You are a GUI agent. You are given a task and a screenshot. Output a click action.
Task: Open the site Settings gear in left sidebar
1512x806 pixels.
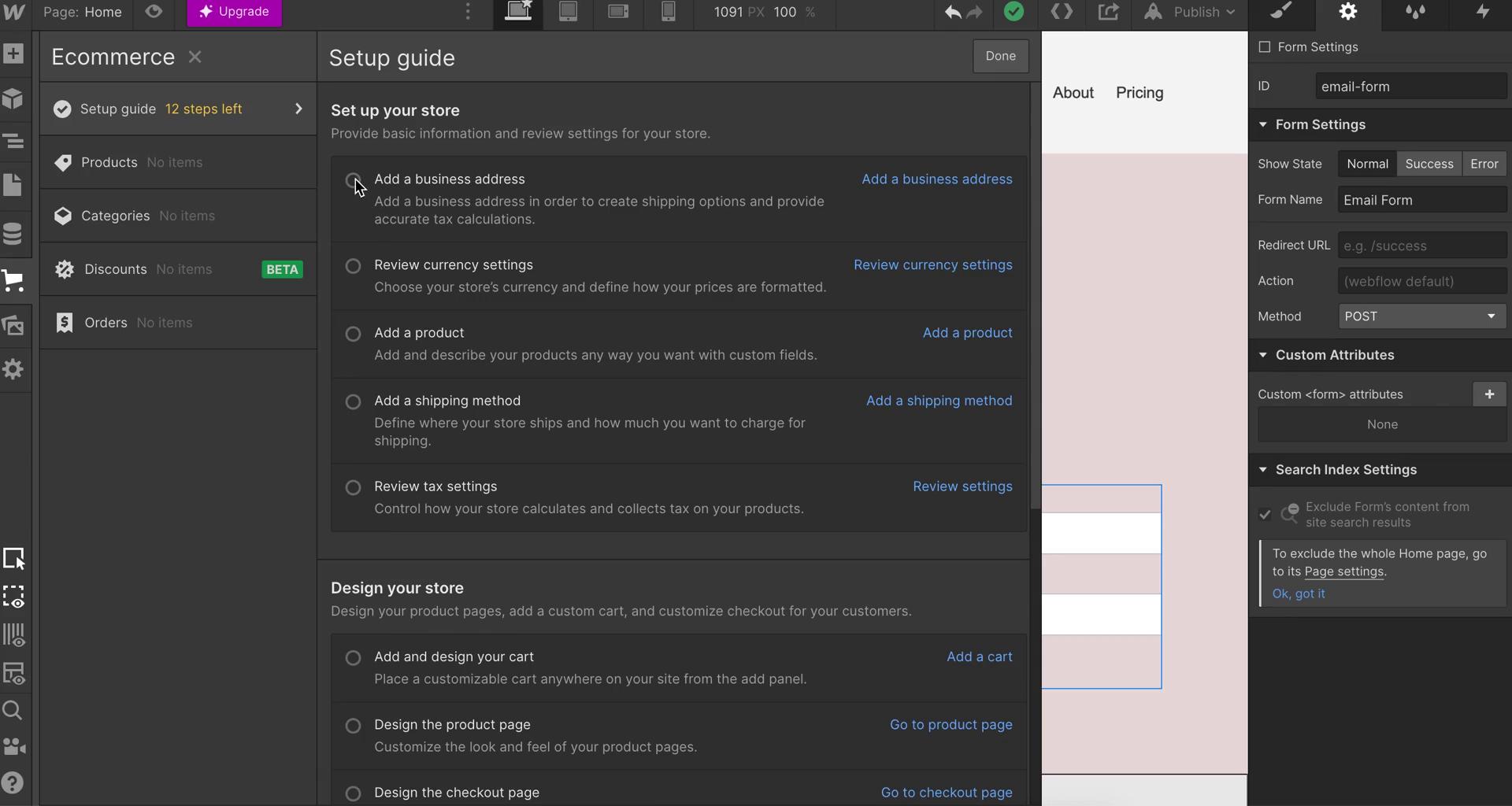pos(13,369)
